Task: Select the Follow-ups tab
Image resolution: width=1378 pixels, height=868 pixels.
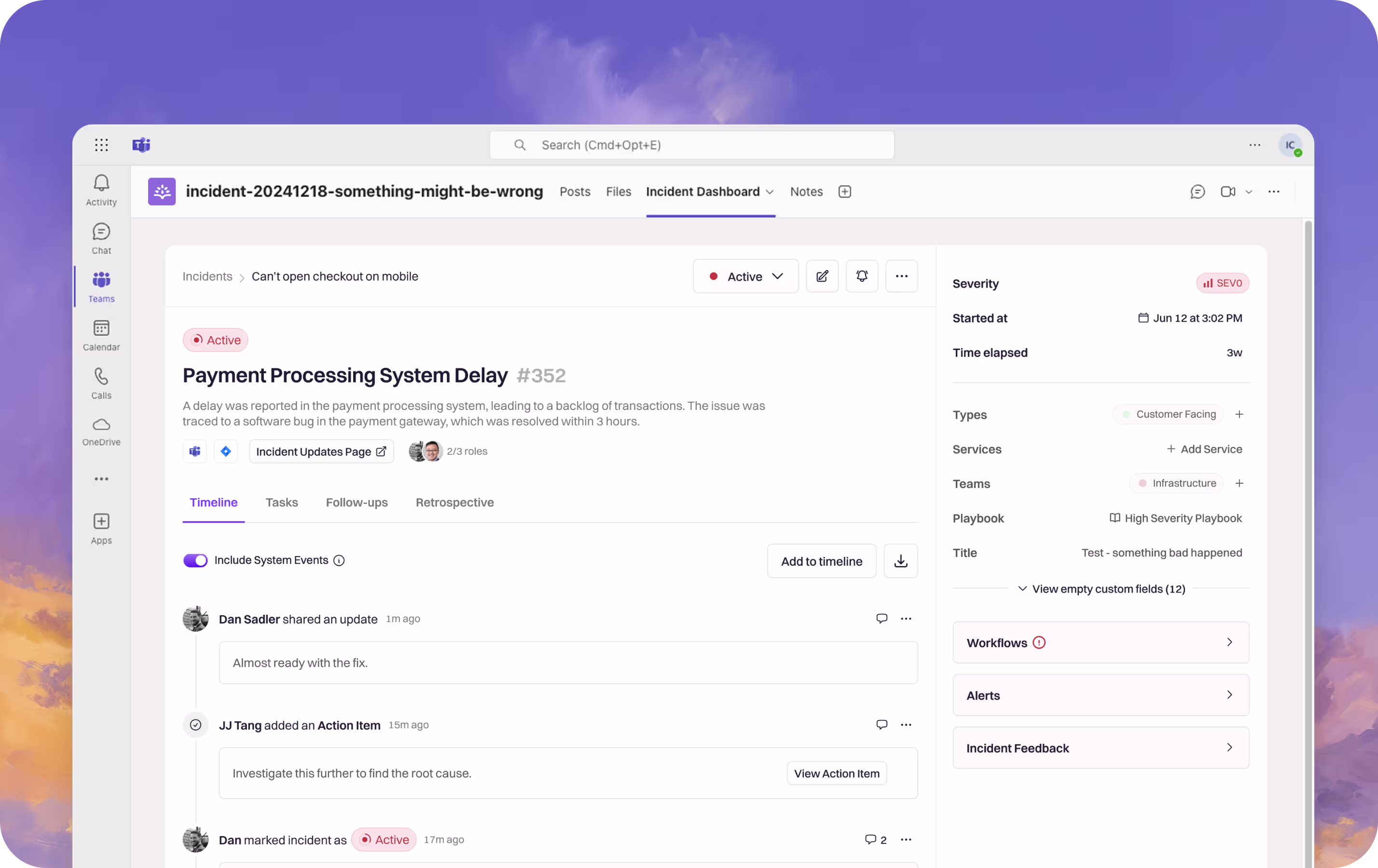Action: (357, 502)
